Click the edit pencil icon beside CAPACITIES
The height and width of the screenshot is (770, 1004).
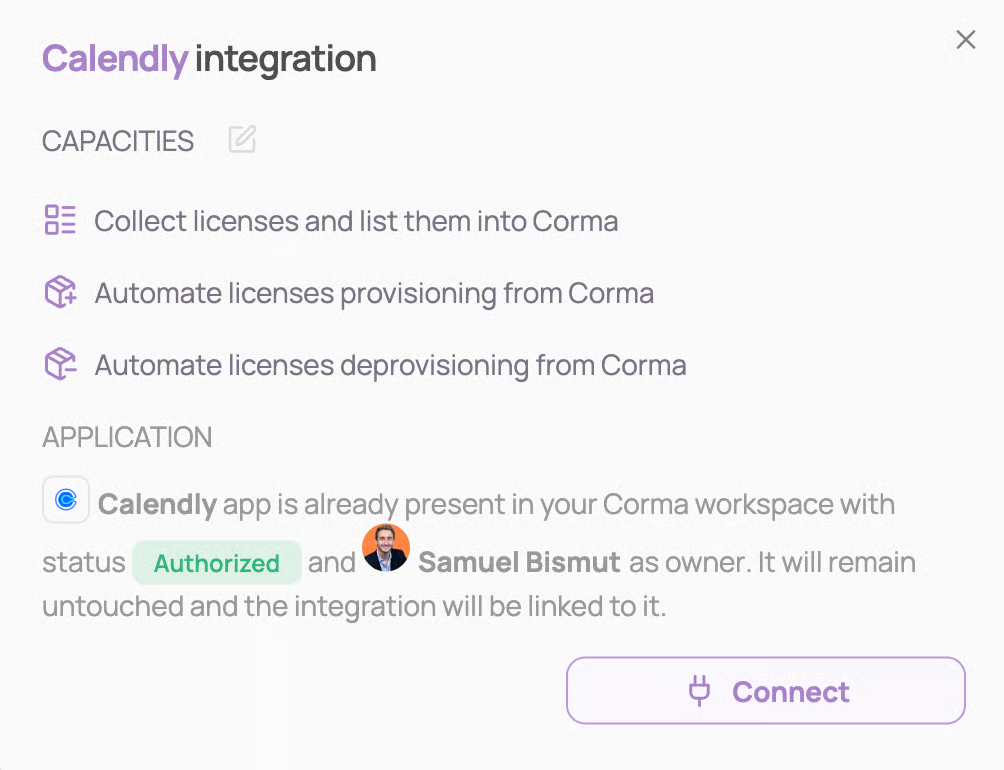coord(242,140)
